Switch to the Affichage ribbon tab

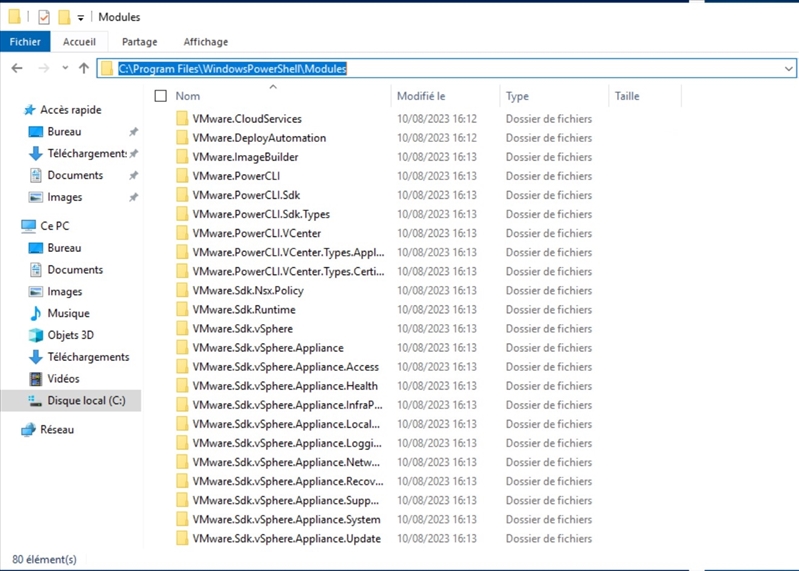[x=205, y=42]
